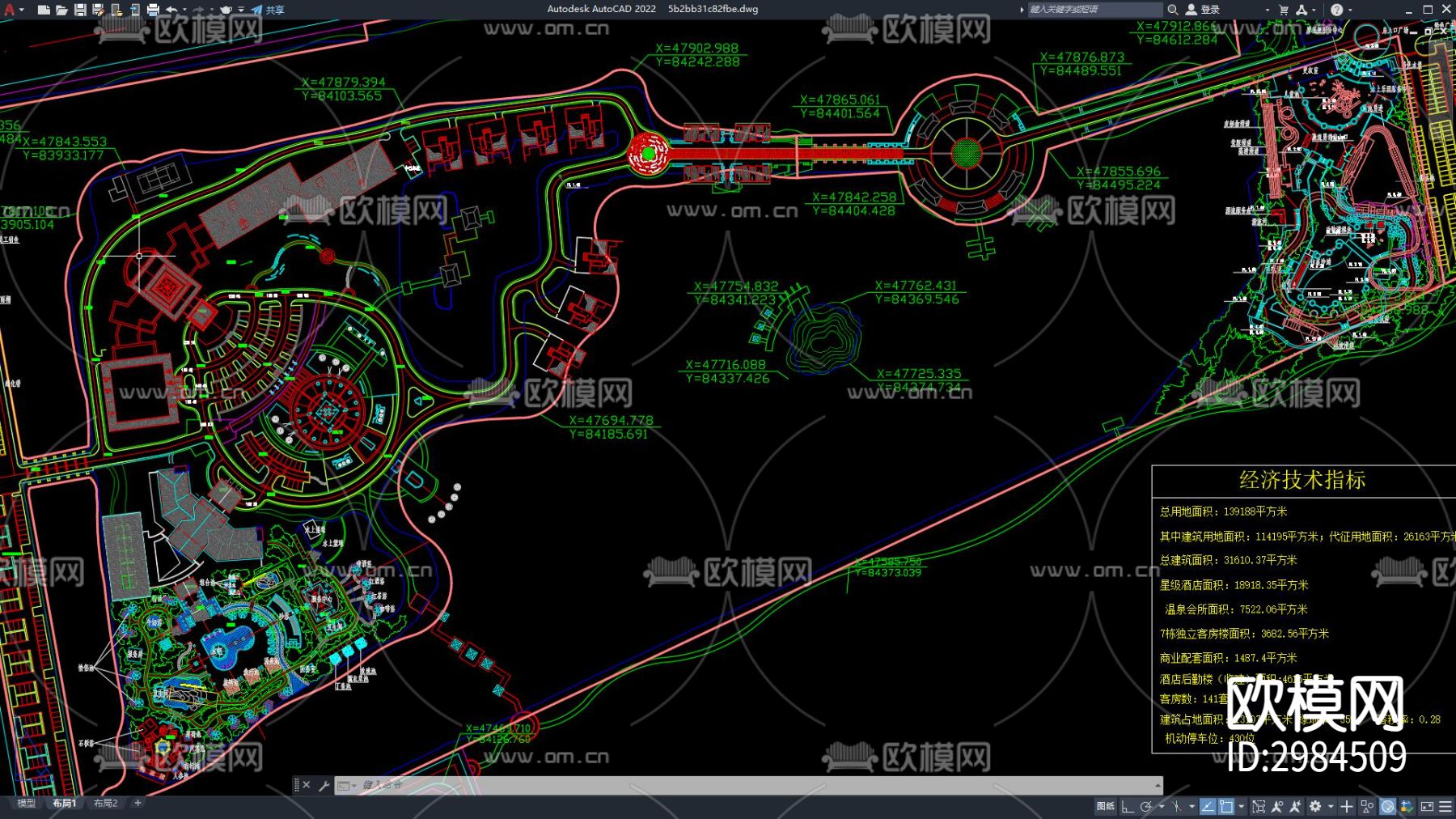The image size is (1456, 819).
Task: Undo the last action
Action: tap(171, 10)
